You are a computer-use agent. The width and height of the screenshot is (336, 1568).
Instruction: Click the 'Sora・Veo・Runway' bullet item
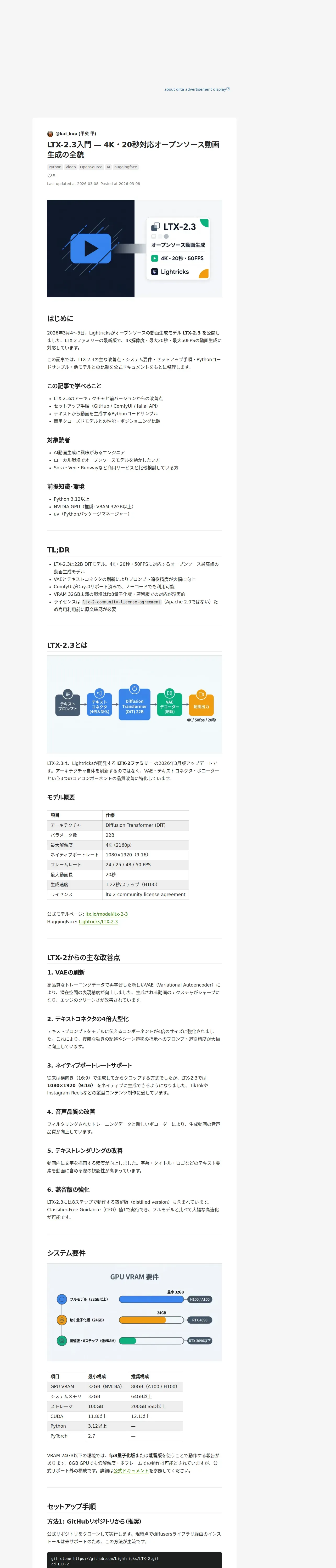point(116,468)
